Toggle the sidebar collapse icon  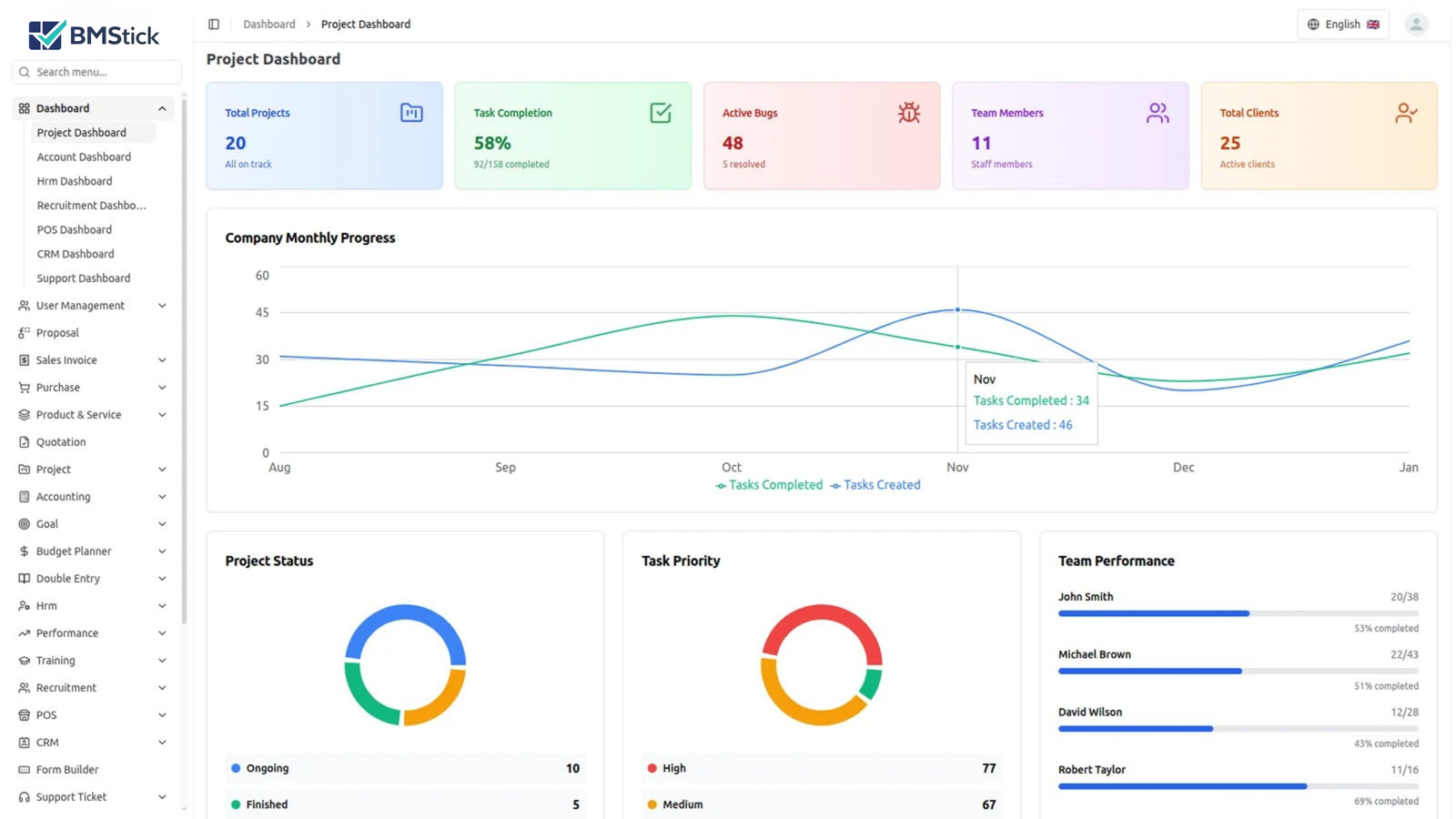(x=214, y=25)
